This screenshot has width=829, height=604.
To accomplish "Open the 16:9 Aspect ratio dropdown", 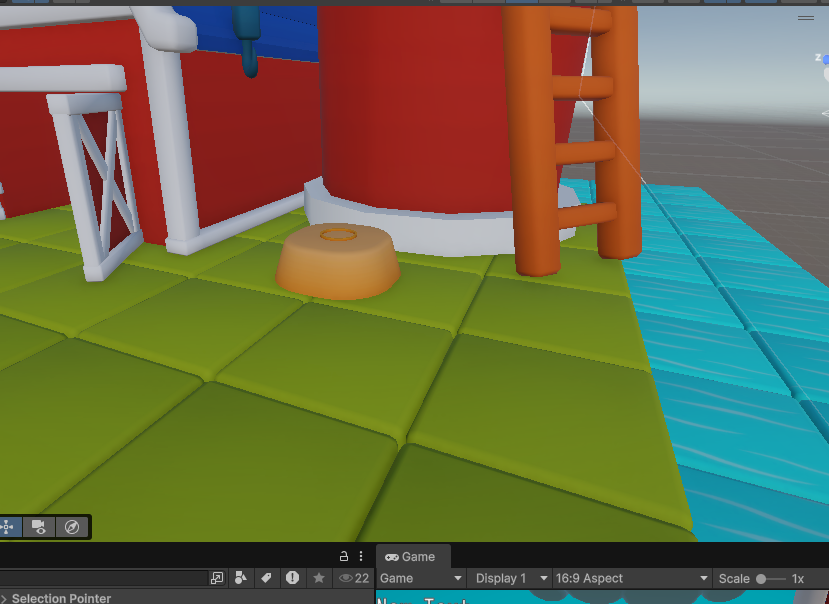I will click(630, 578).
